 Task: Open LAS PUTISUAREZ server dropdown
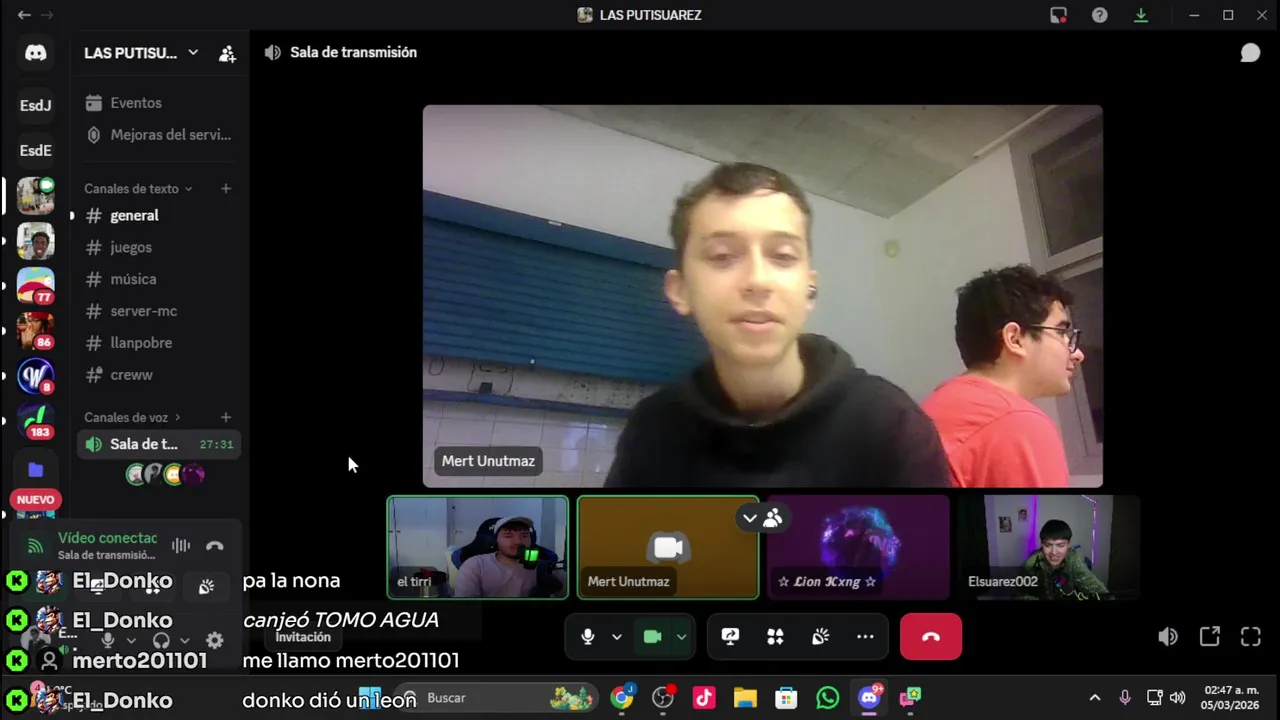tap(141, 53)
